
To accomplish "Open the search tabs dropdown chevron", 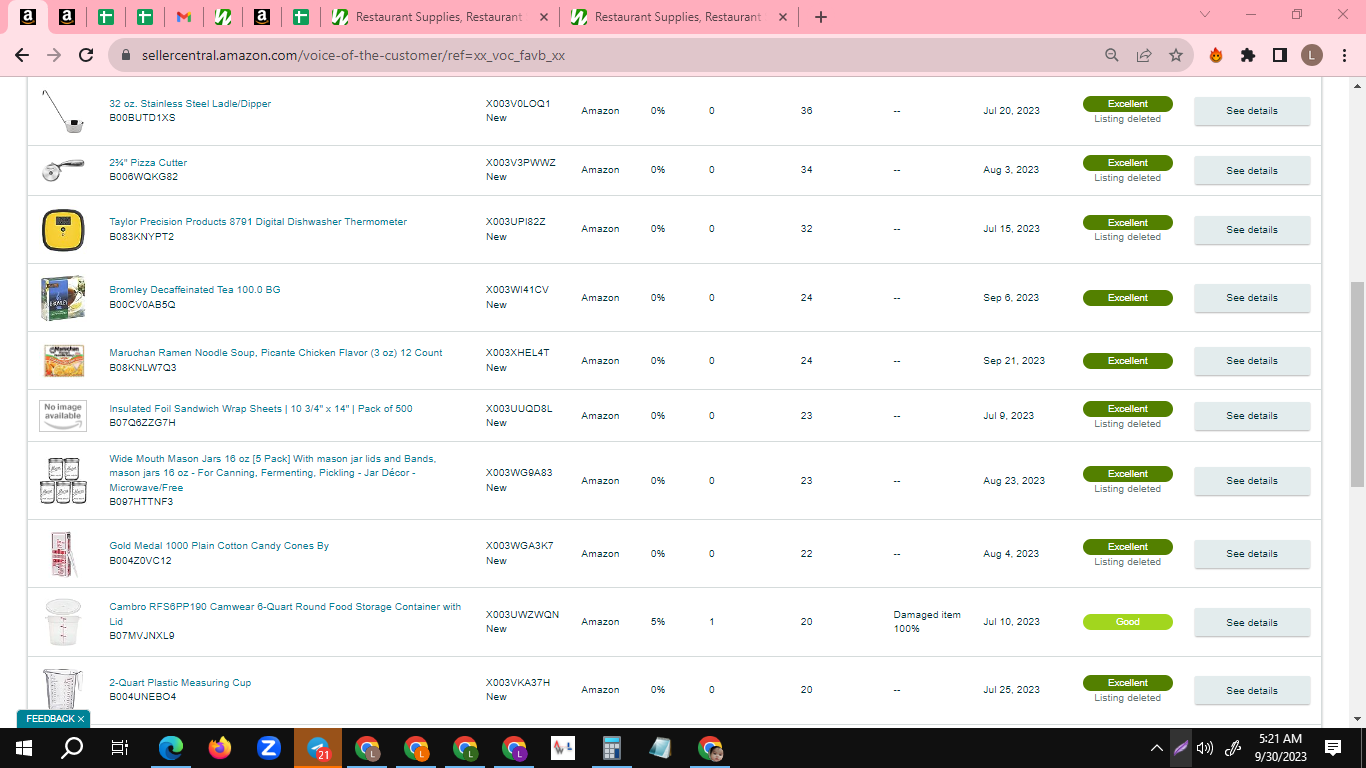I will 1205,15.
